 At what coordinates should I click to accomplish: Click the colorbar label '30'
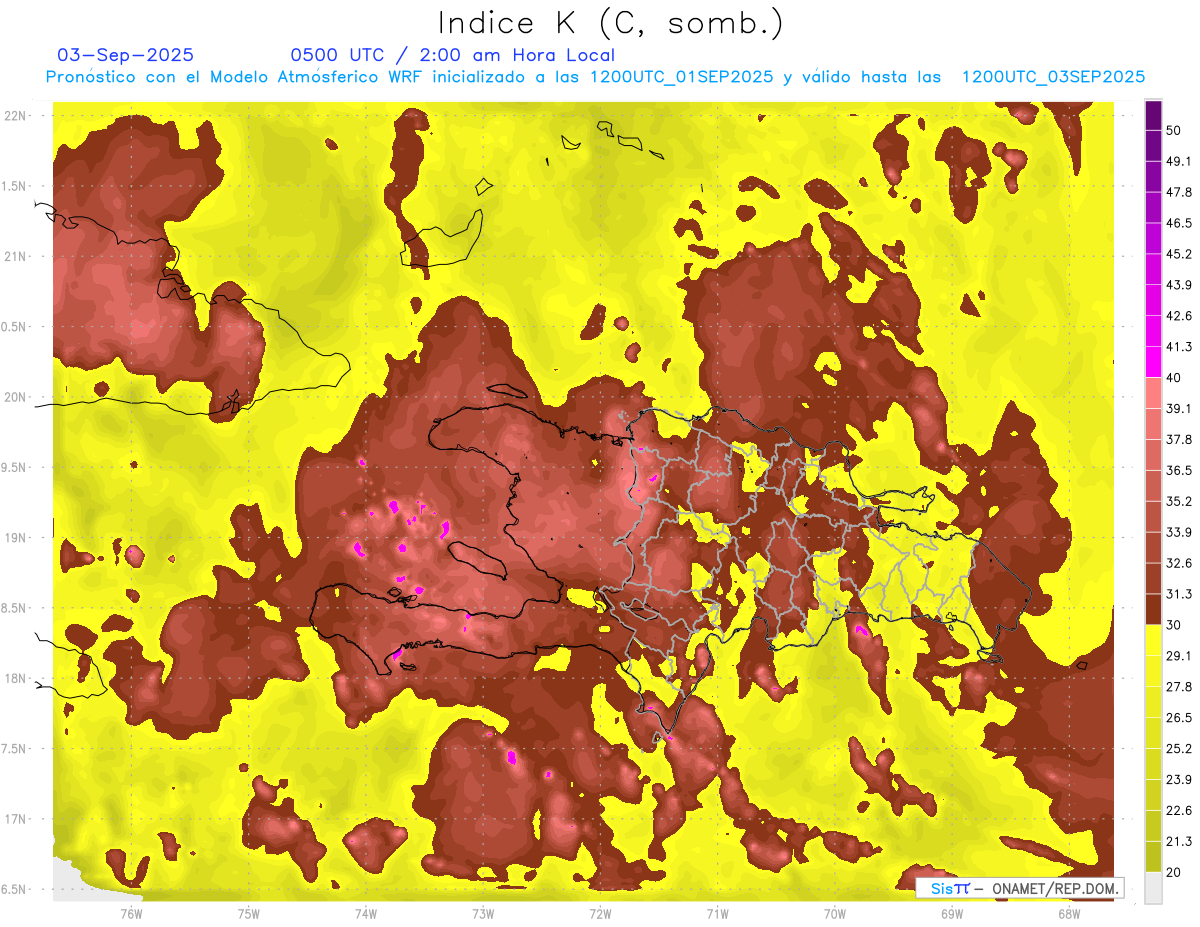(x=1174, y=625)
